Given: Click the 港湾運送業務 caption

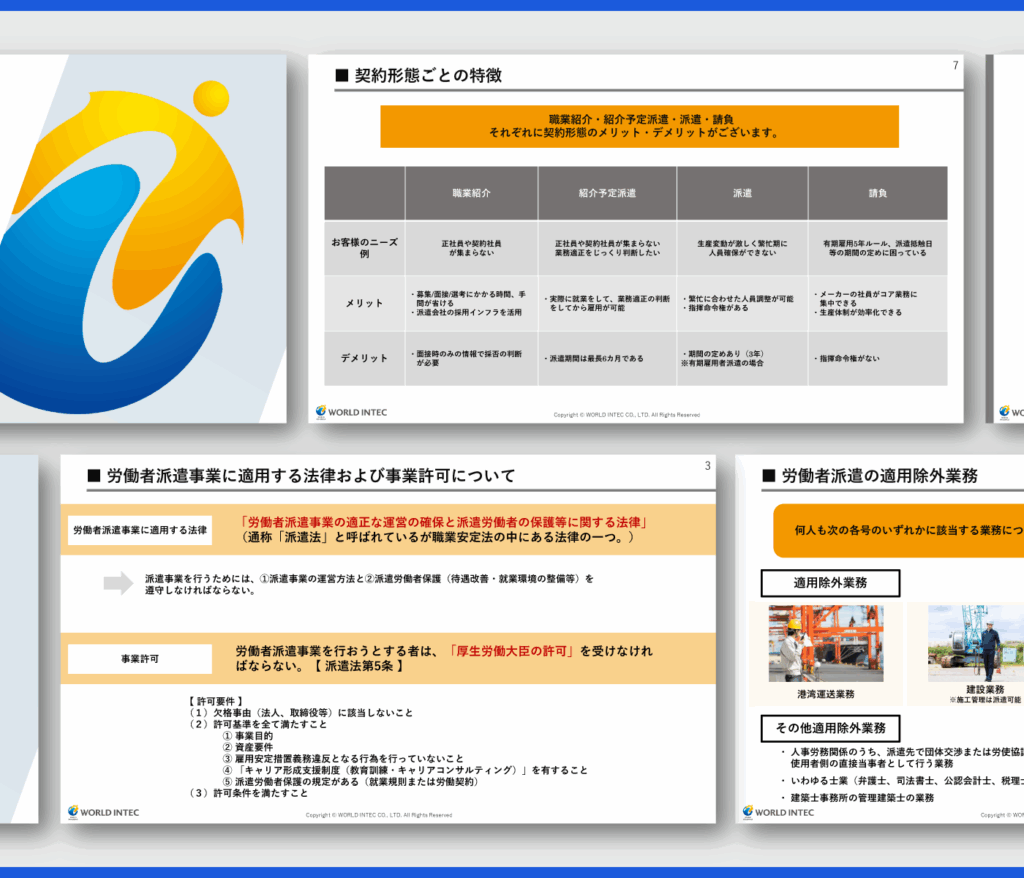Looking at the screenshot, I should point(825,694).
